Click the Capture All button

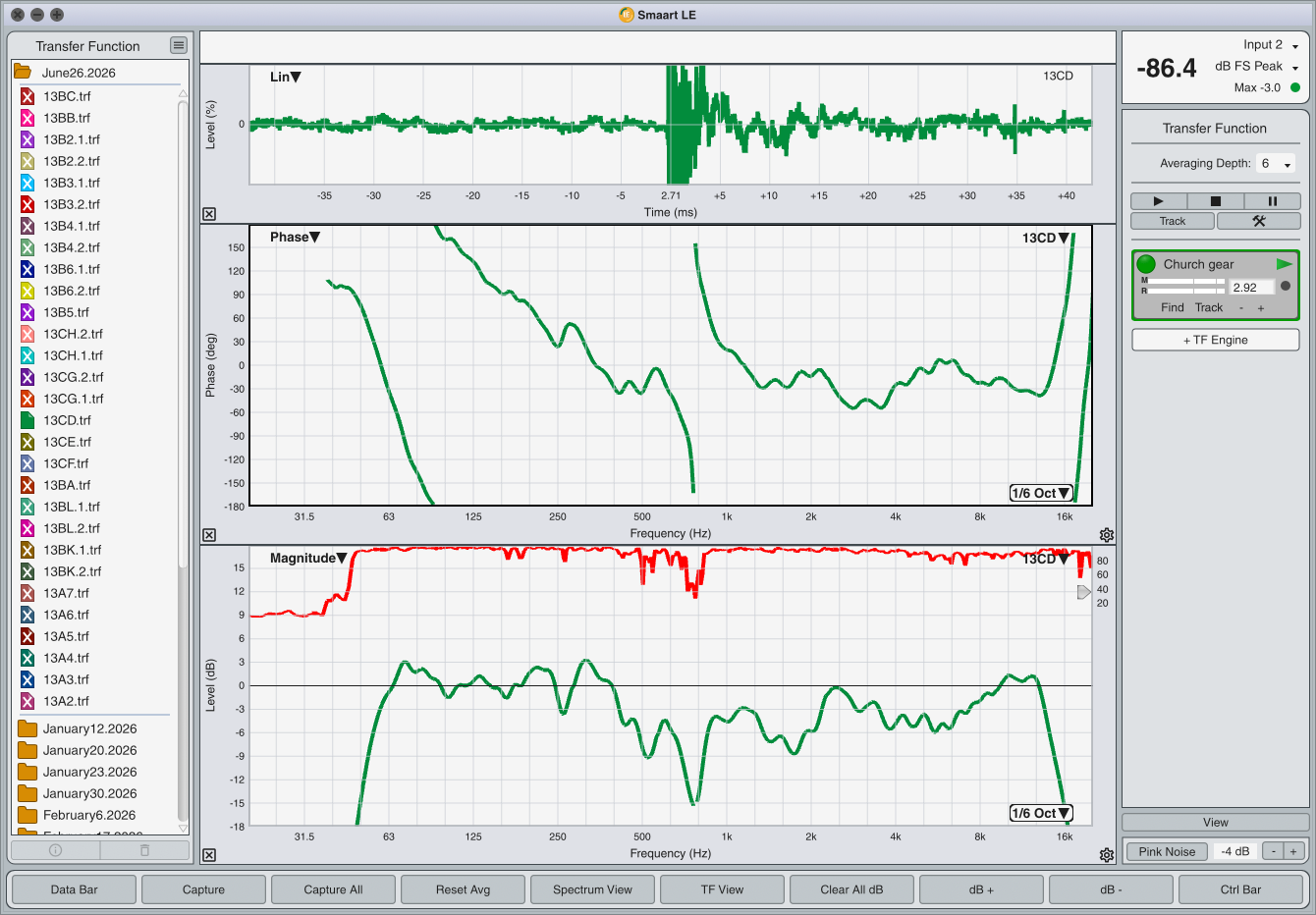coord(333,889)
